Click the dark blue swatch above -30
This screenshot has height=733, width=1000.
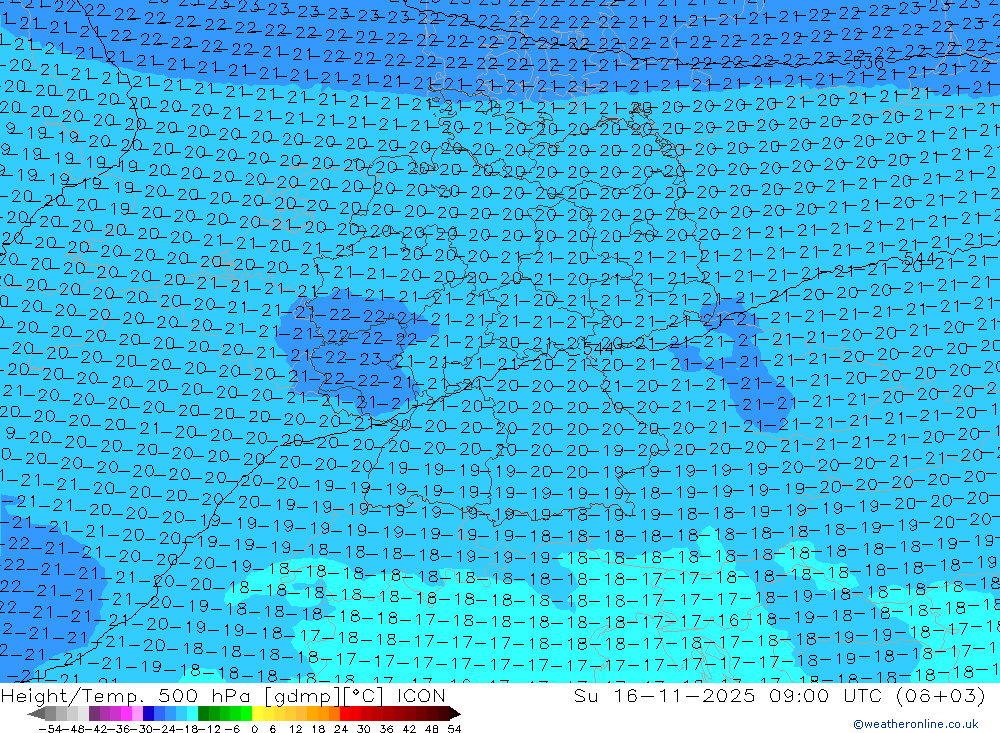[x=148, y=714]
